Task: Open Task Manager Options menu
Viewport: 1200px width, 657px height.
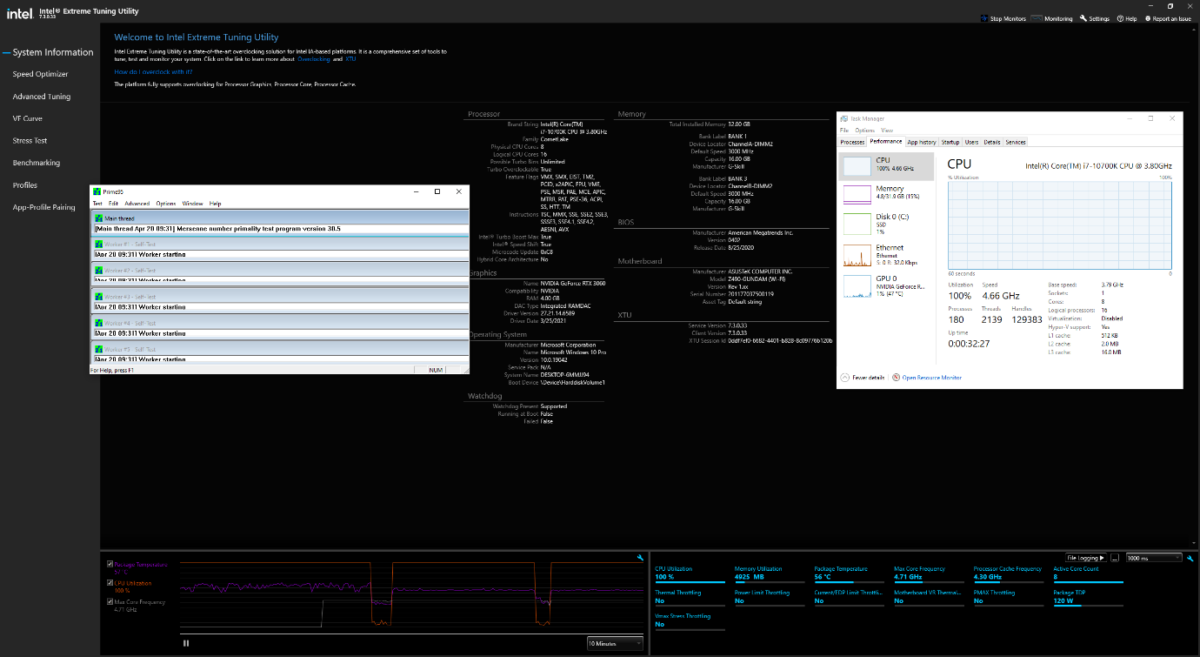Action: click(x=864, y=130)
